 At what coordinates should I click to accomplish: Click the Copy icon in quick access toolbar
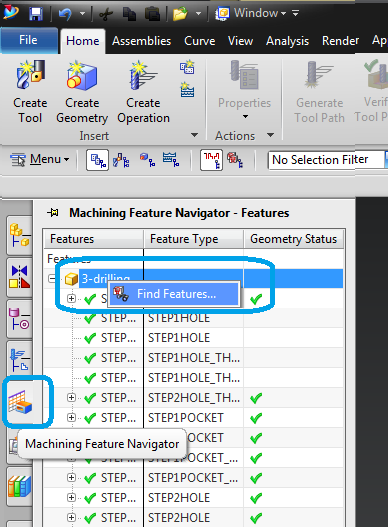click(x=129, y=14)
